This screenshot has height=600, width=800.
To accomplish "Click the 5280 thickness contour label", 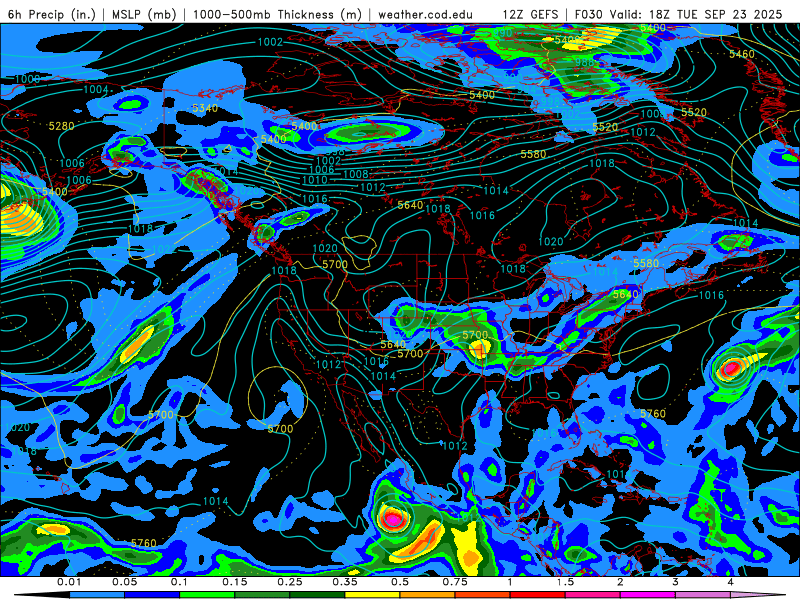I will 61,126.
